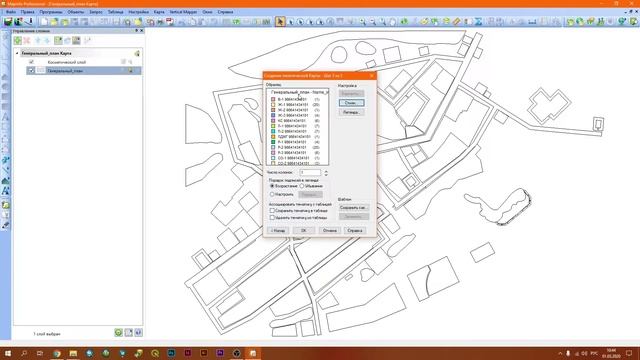Click the < Назад button

(x=278, y=231)
